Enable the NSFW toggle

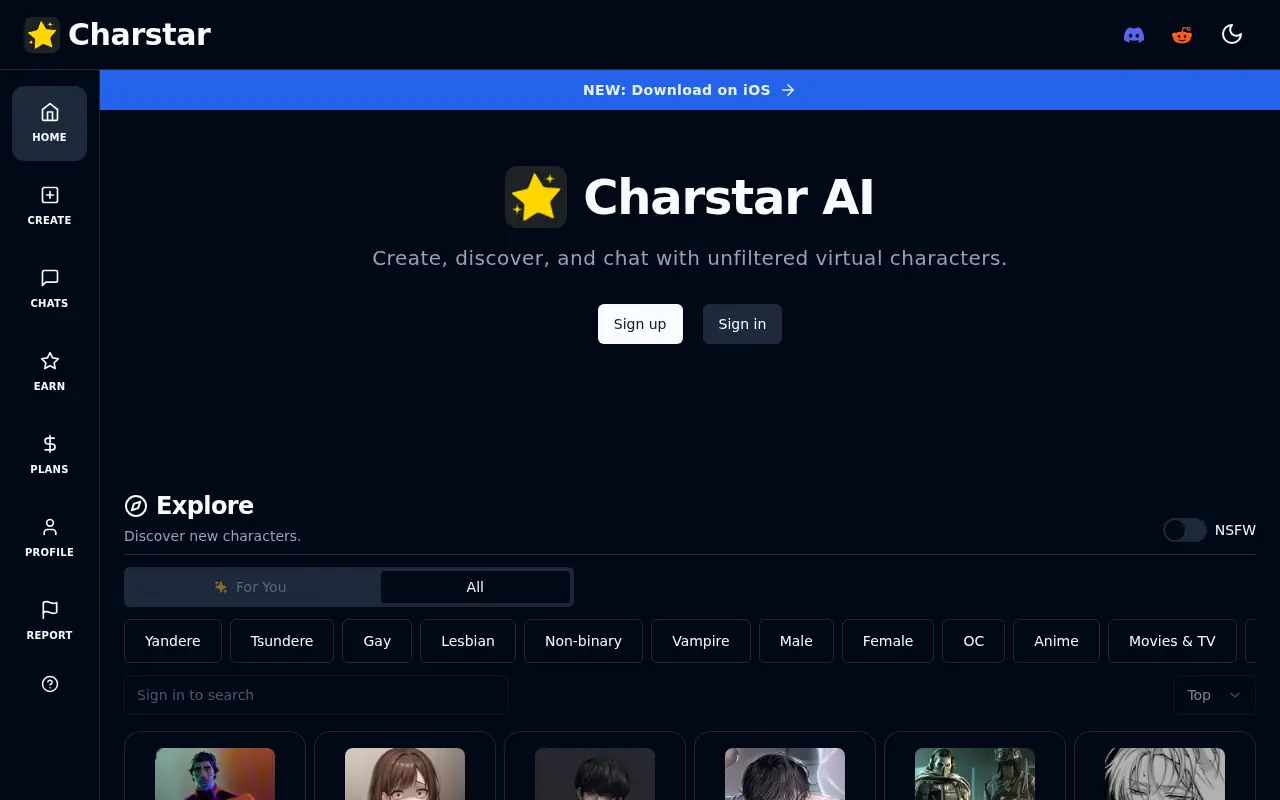[x=1184, y=530]
